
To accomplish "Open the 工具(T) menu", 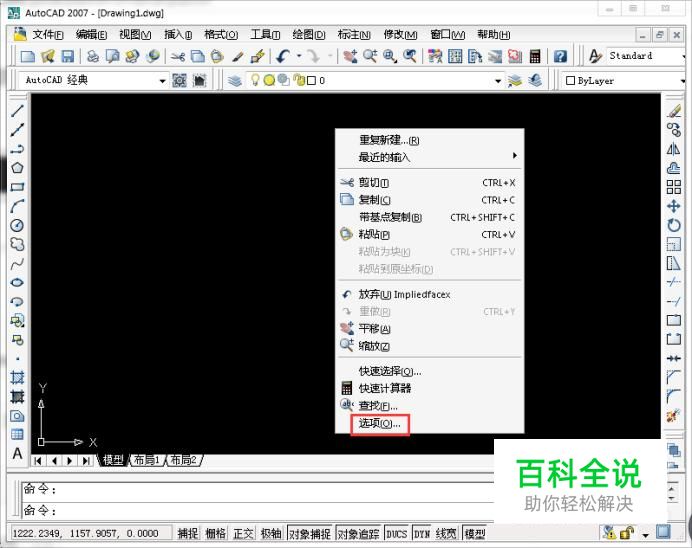I will click(x=265, y=34).
